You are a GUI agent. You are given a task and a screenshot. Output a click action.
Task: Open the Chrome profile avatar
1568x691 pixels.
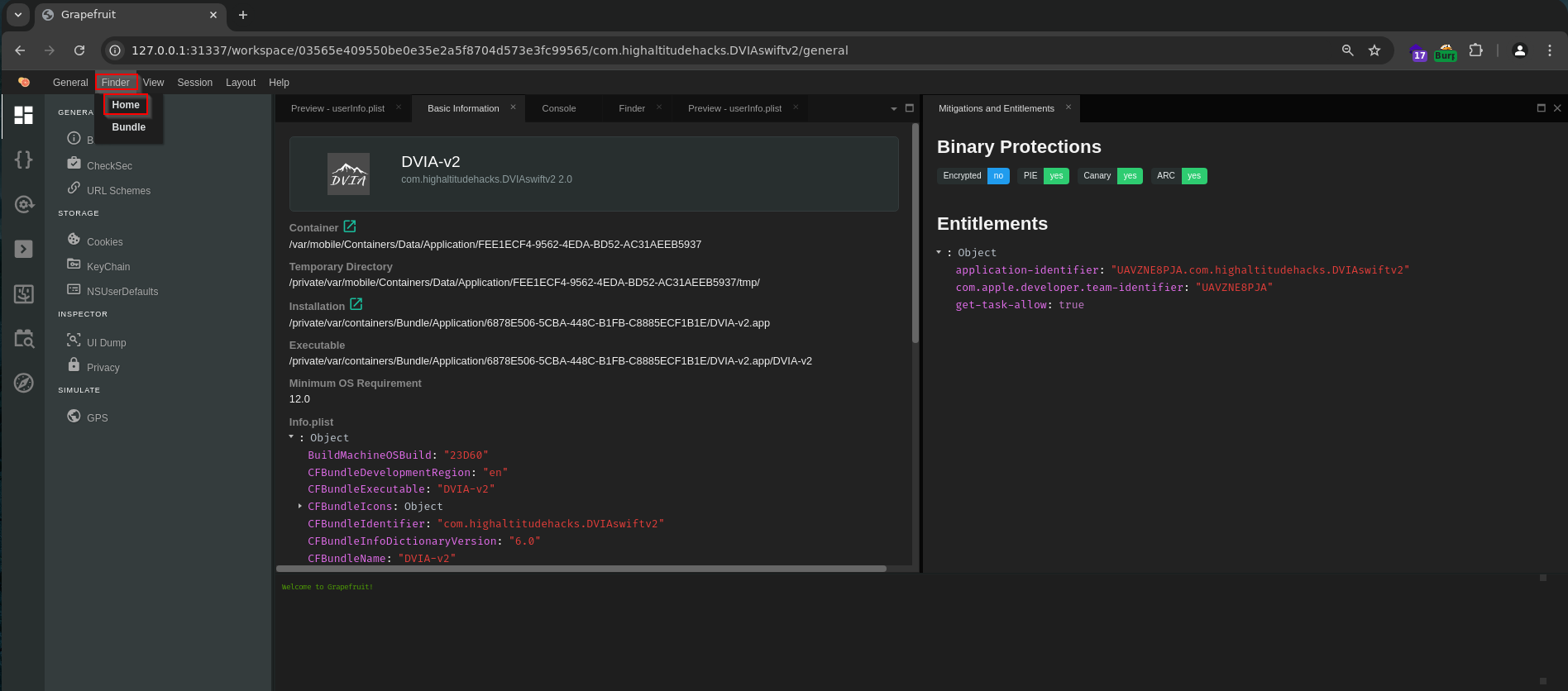(1520, 50)
